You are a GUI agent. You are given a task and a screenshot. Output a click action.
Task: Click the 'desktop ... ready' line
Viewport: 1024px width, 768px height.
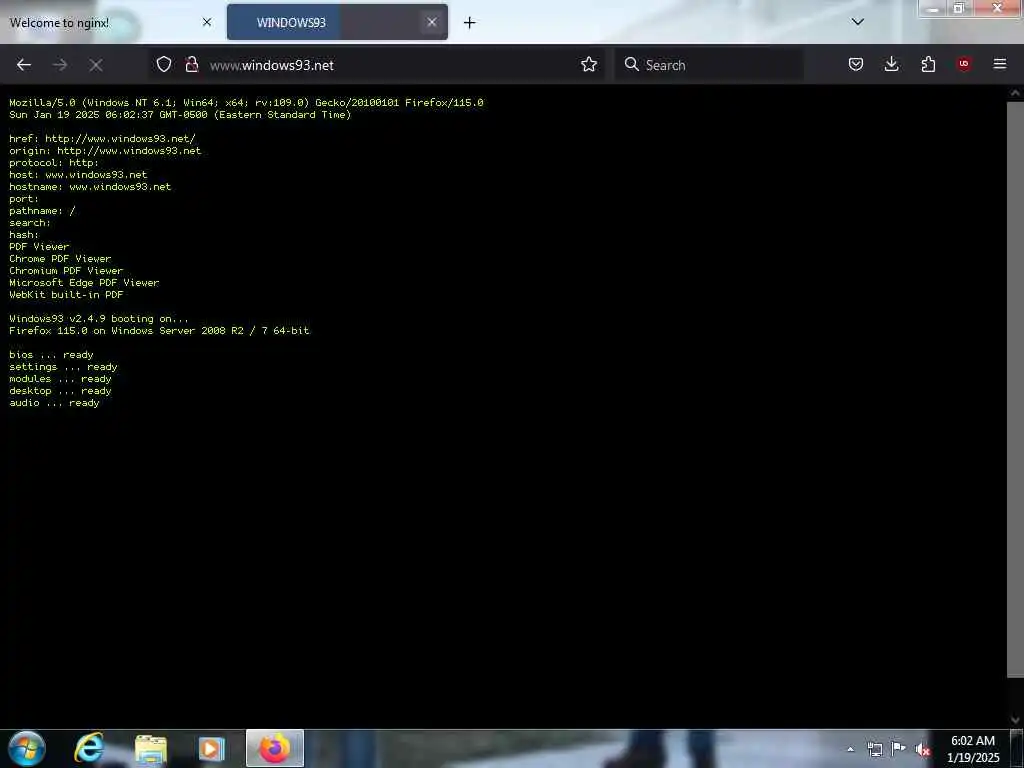coord(60,391)
